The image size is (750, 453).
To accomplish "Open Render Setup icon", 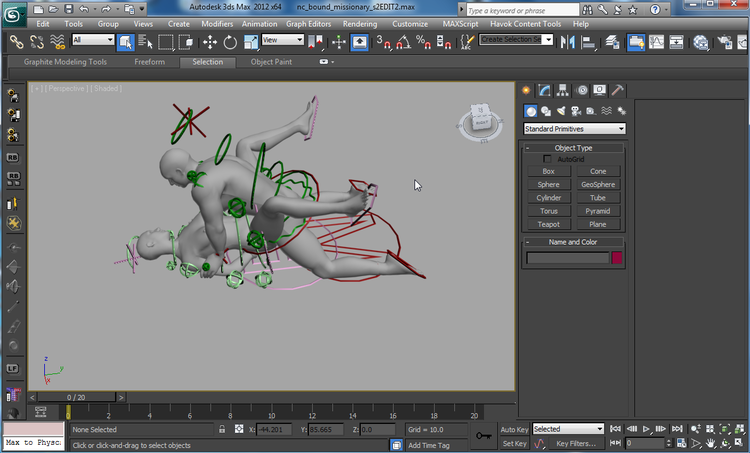I will (x=725, y=42).
